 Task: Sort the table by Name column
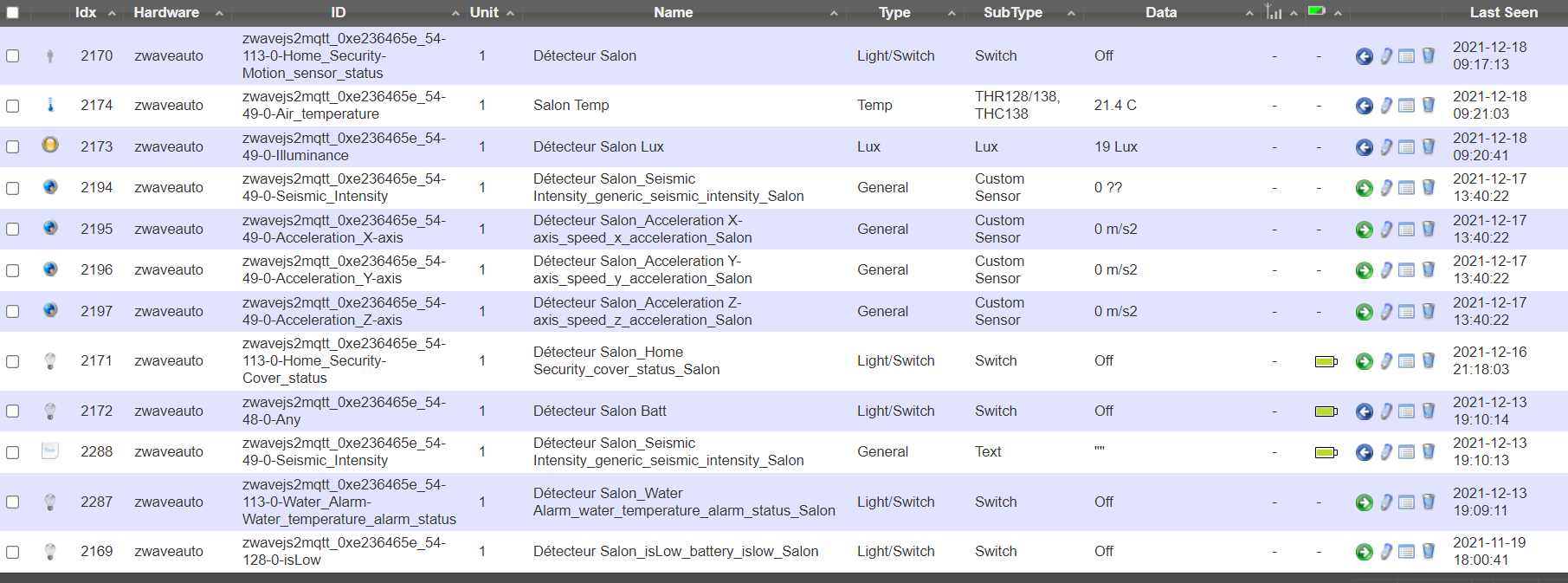674,12
